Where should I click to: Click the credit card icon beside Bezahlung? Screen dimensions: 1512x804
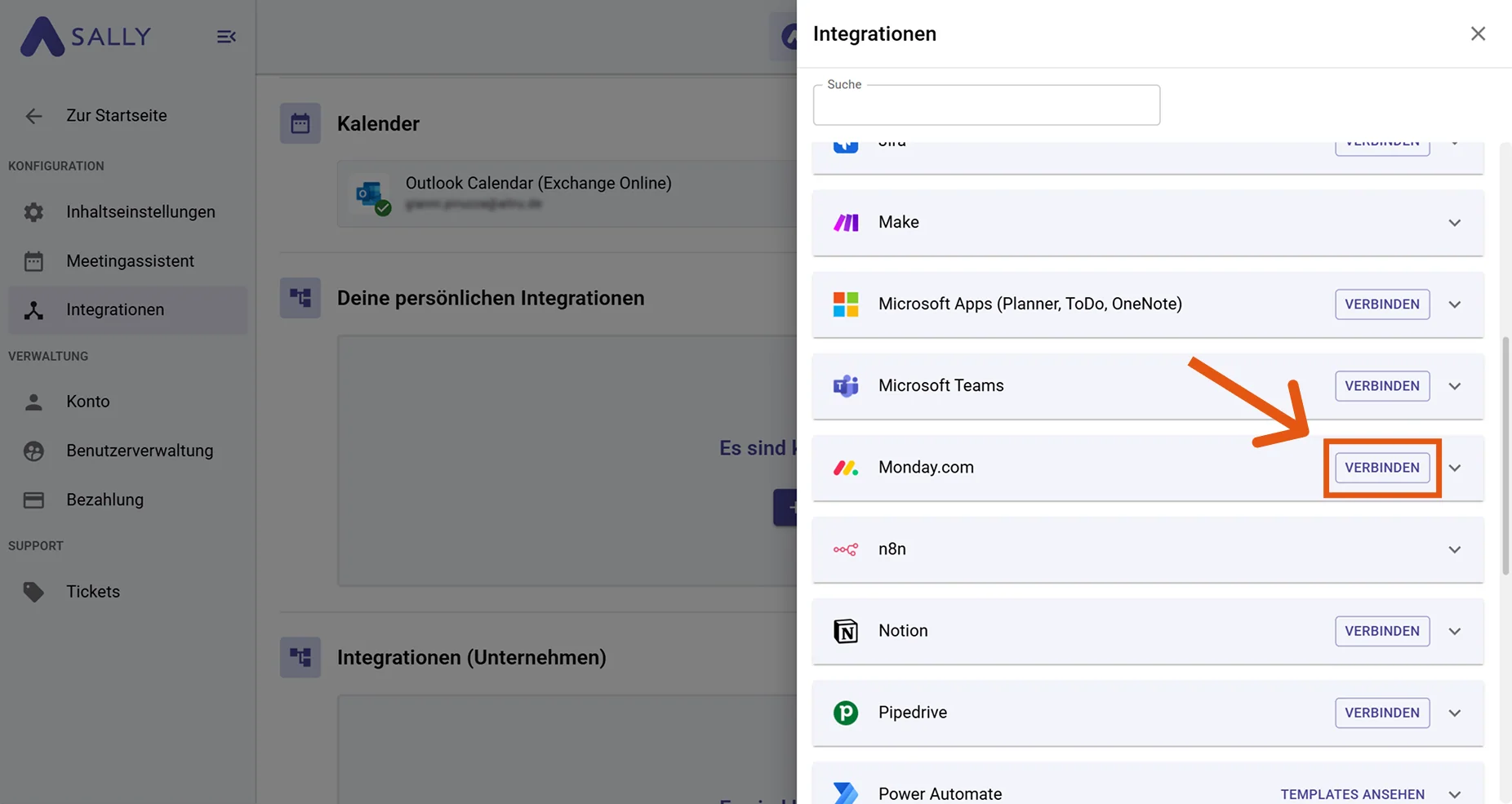pos(33,500)
